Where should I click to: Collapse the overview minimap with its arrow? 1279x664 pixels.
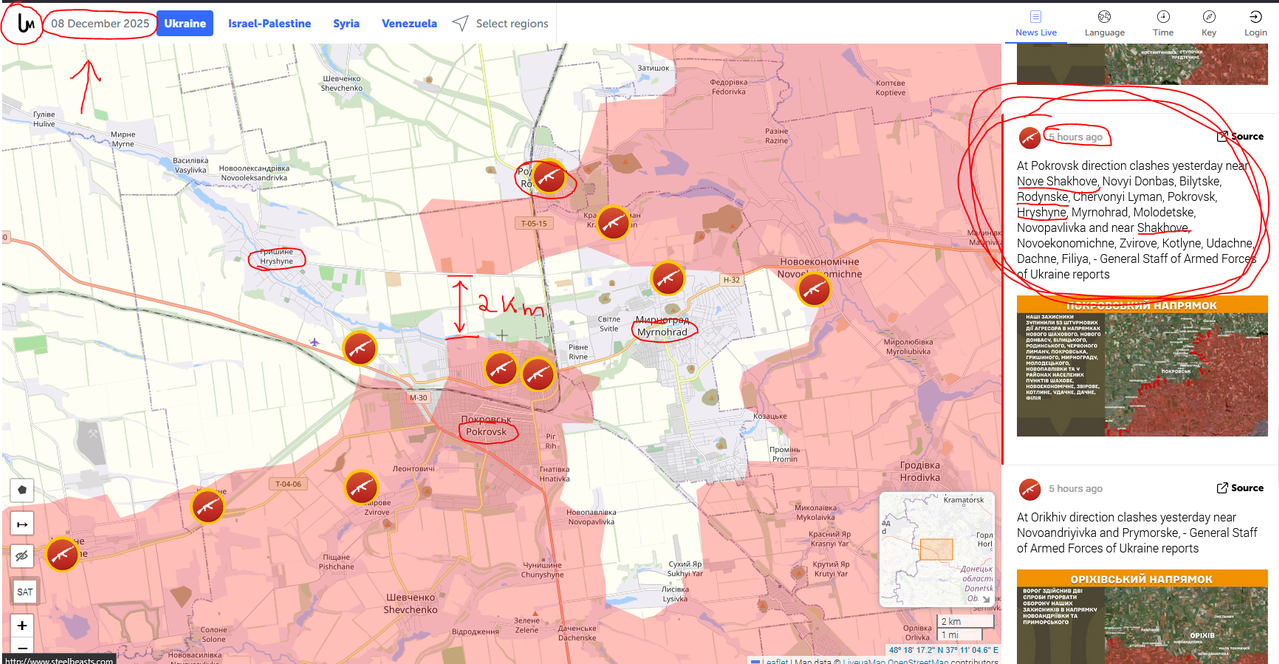click(x=985, y=599)
